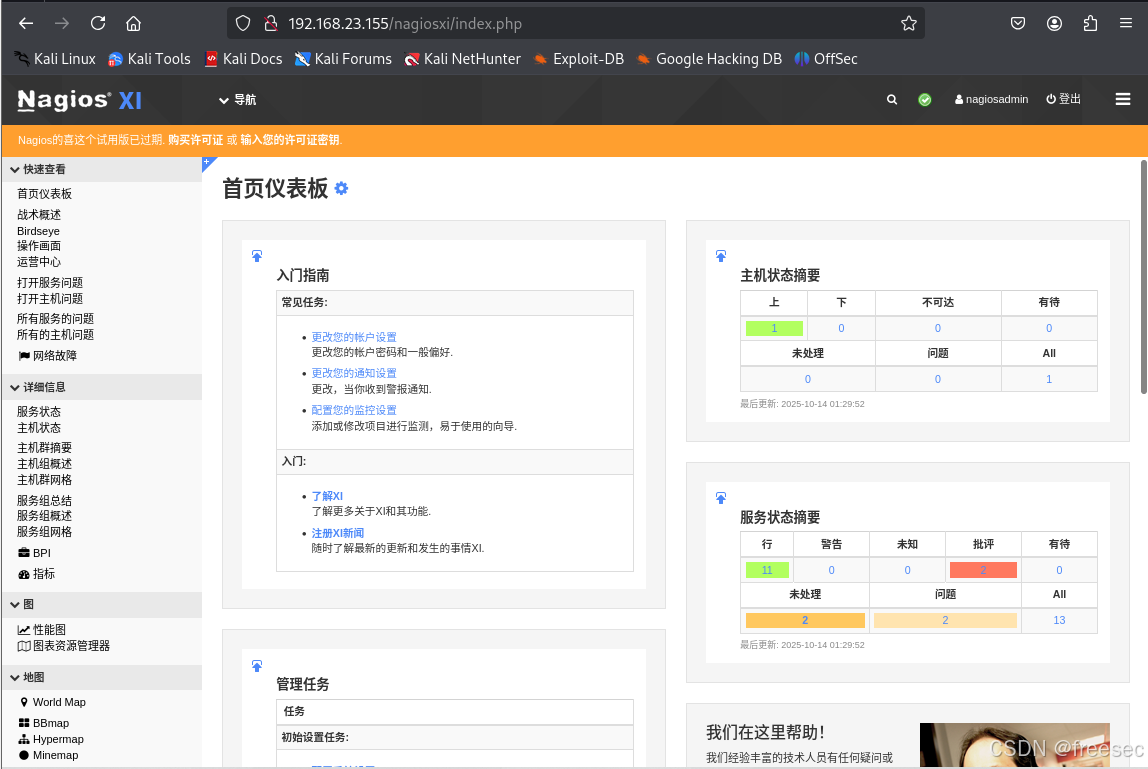Open the 更改您的通知设置 link
Image resolution: width=1148 pixels, height=769 pixels.
(x=354, y=374)
